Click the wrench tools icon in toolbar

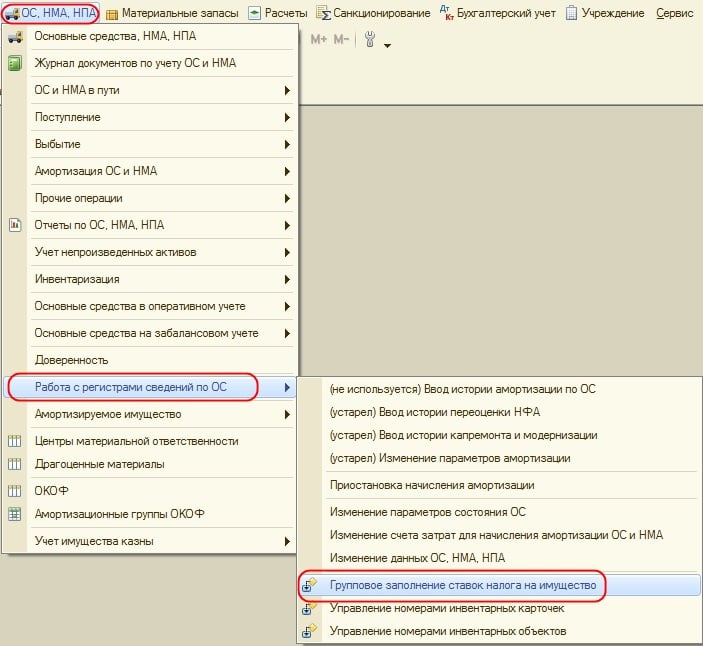pyautogui.click(x=369, y=40)
